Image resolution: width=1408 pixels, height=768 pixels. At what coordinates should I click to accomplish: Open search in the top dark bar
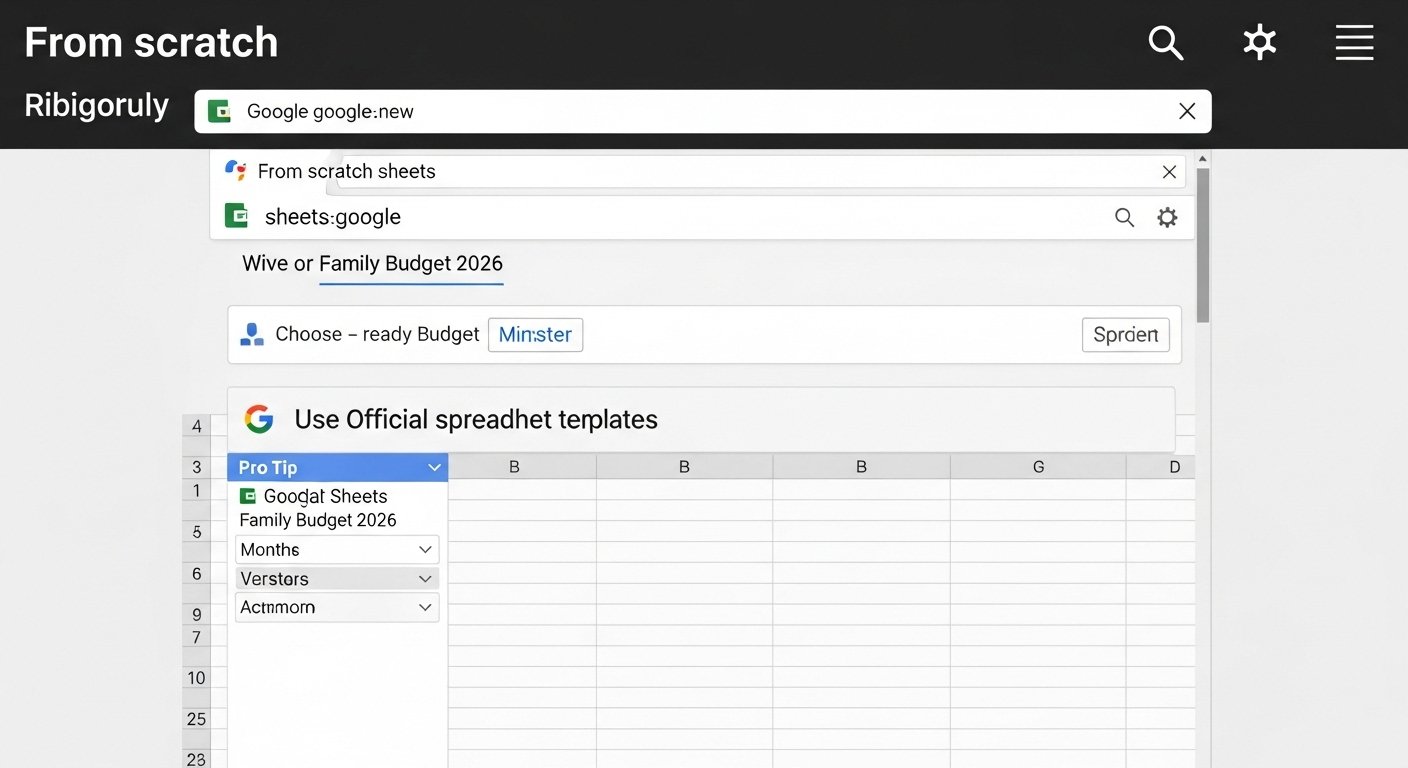(x=1166, y=43)
